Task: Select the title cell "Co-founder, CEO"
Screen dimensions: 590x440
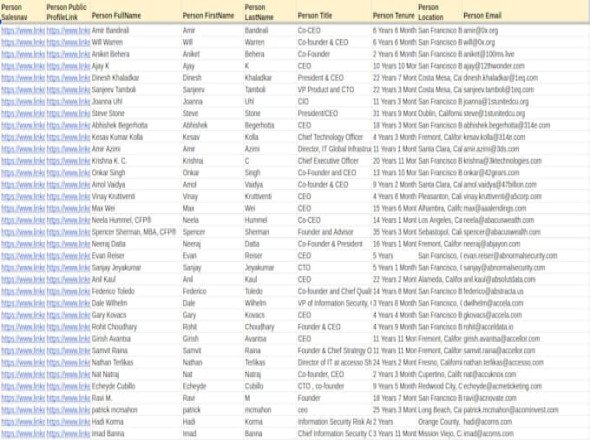Action: click(x=321, y=374)
